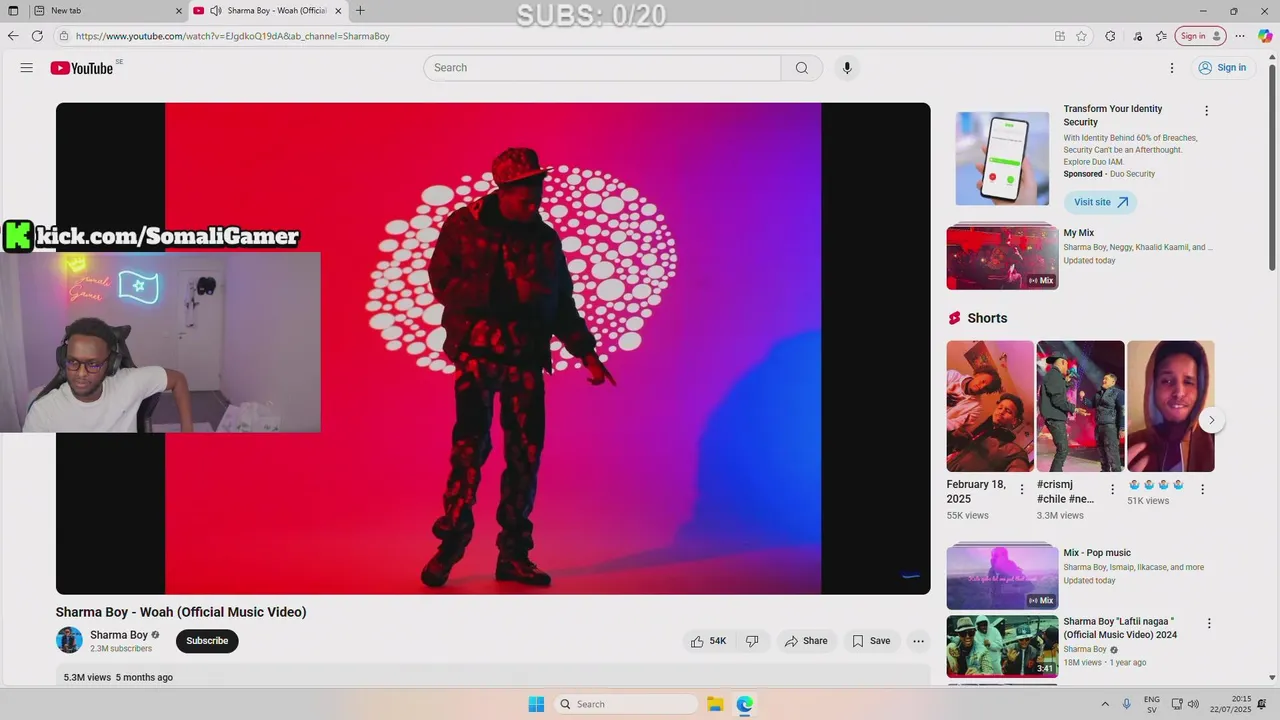1280x720 pixels.
Task: Open the 51K views short thumbnail
Action: (1171, 406)
